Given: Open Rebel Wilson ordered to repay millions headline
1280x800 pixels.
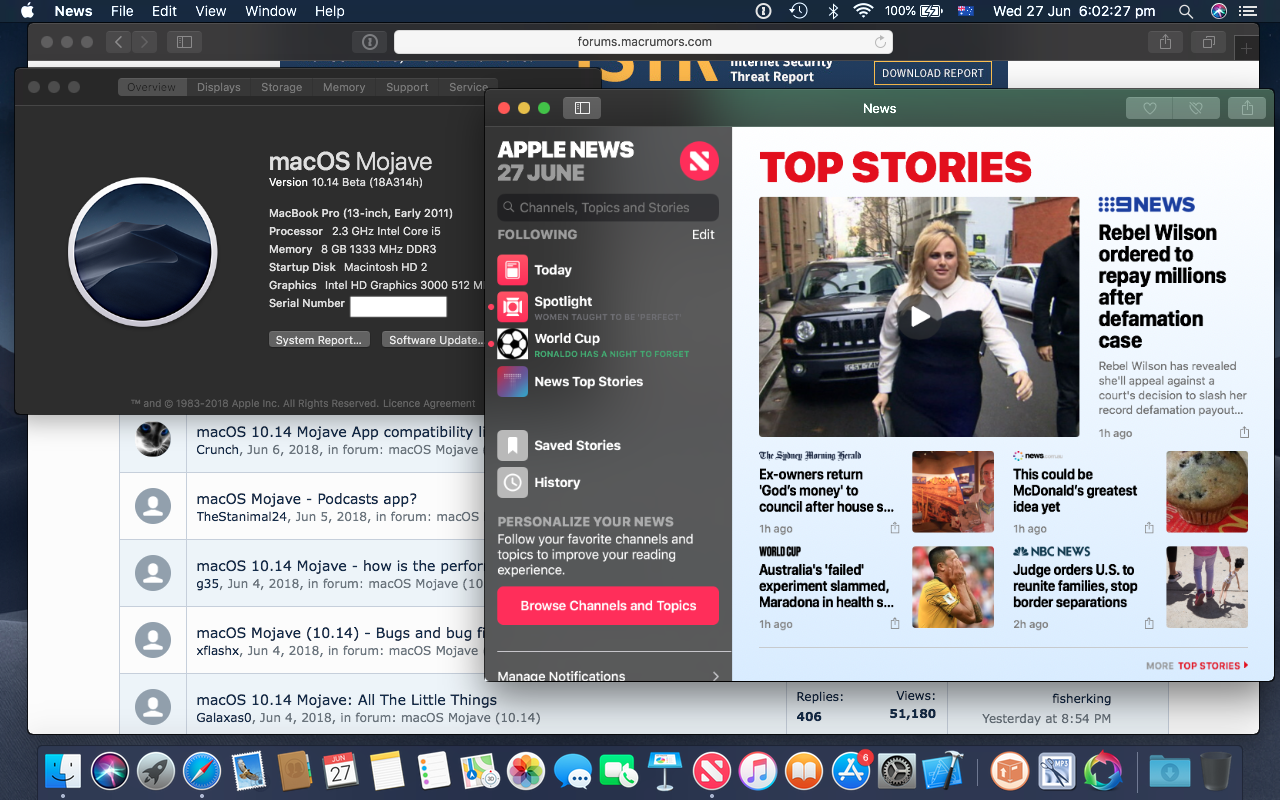Looking at the screenshot, I should pyautogui.click(x=1162, y=287).
